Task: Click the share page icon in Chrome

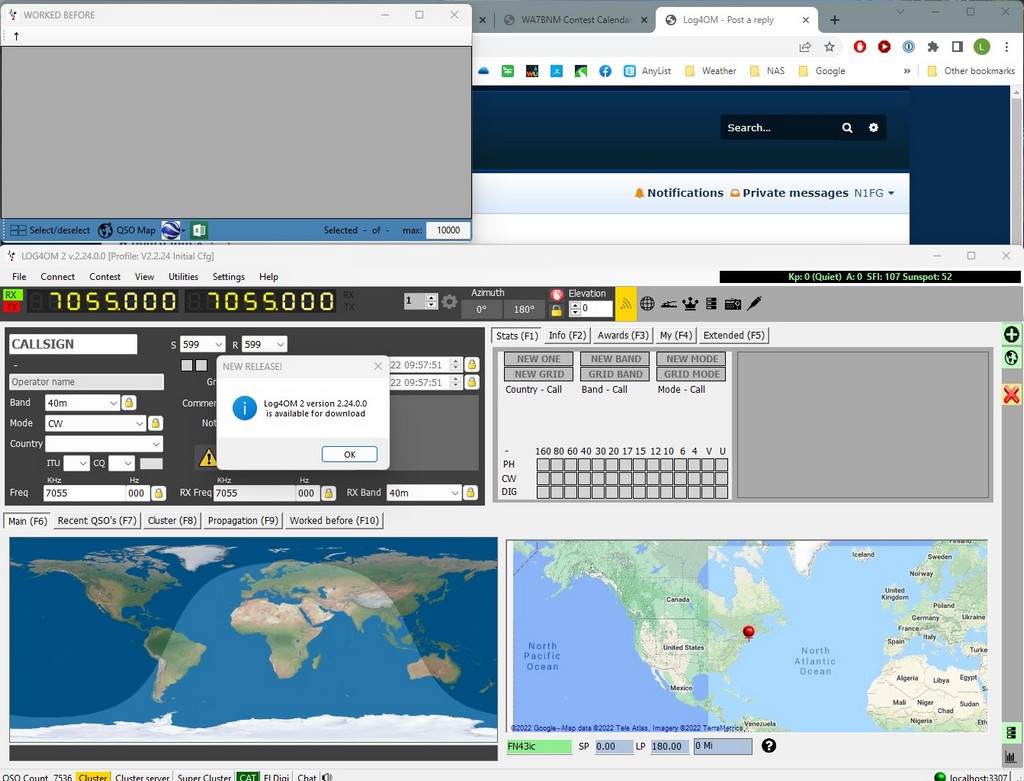Action: pyautogui.click(x=805, y=47)
